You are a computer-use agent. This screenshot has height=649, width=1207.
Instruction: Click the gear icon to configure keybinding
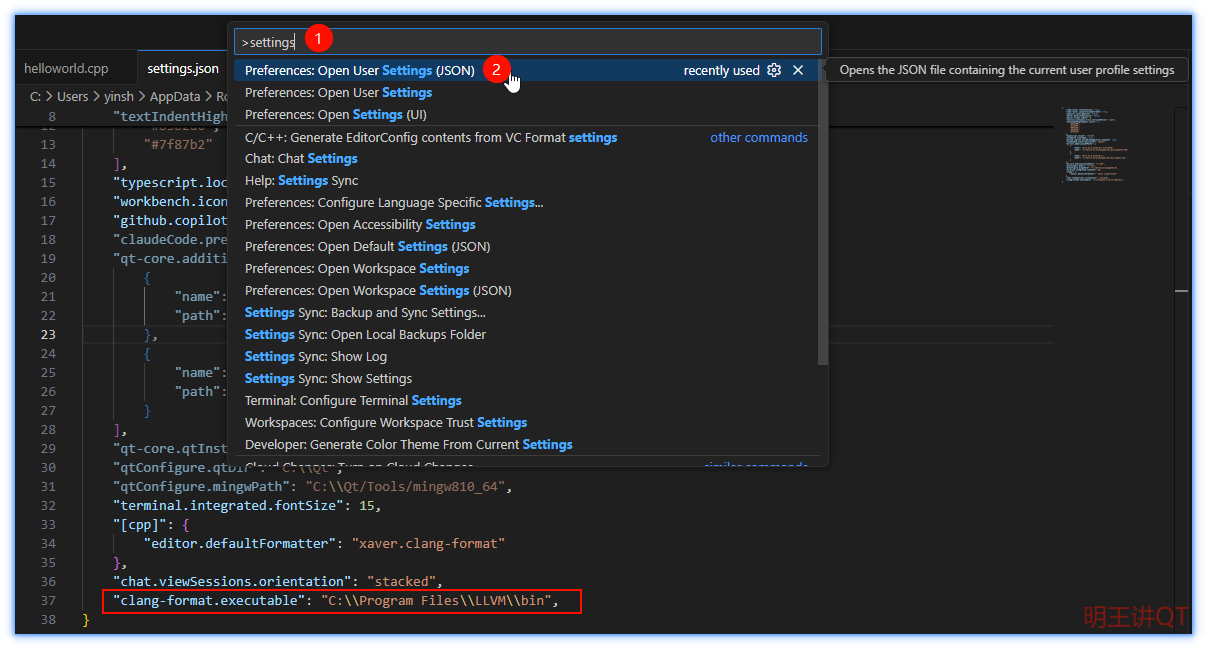(774, 70)
